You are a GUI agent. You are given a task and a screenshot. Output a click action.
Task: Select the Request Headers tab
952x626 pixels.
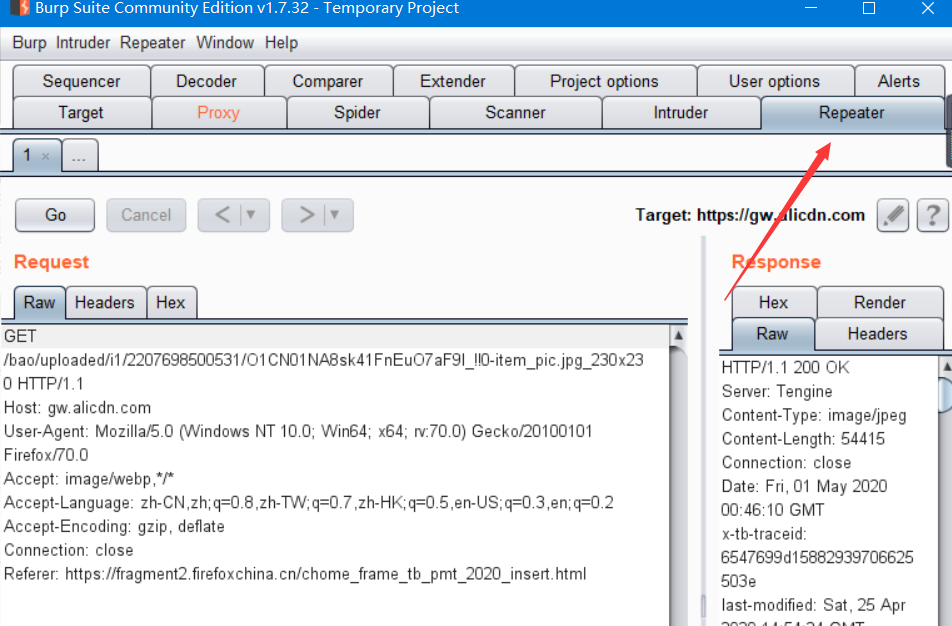105,302
